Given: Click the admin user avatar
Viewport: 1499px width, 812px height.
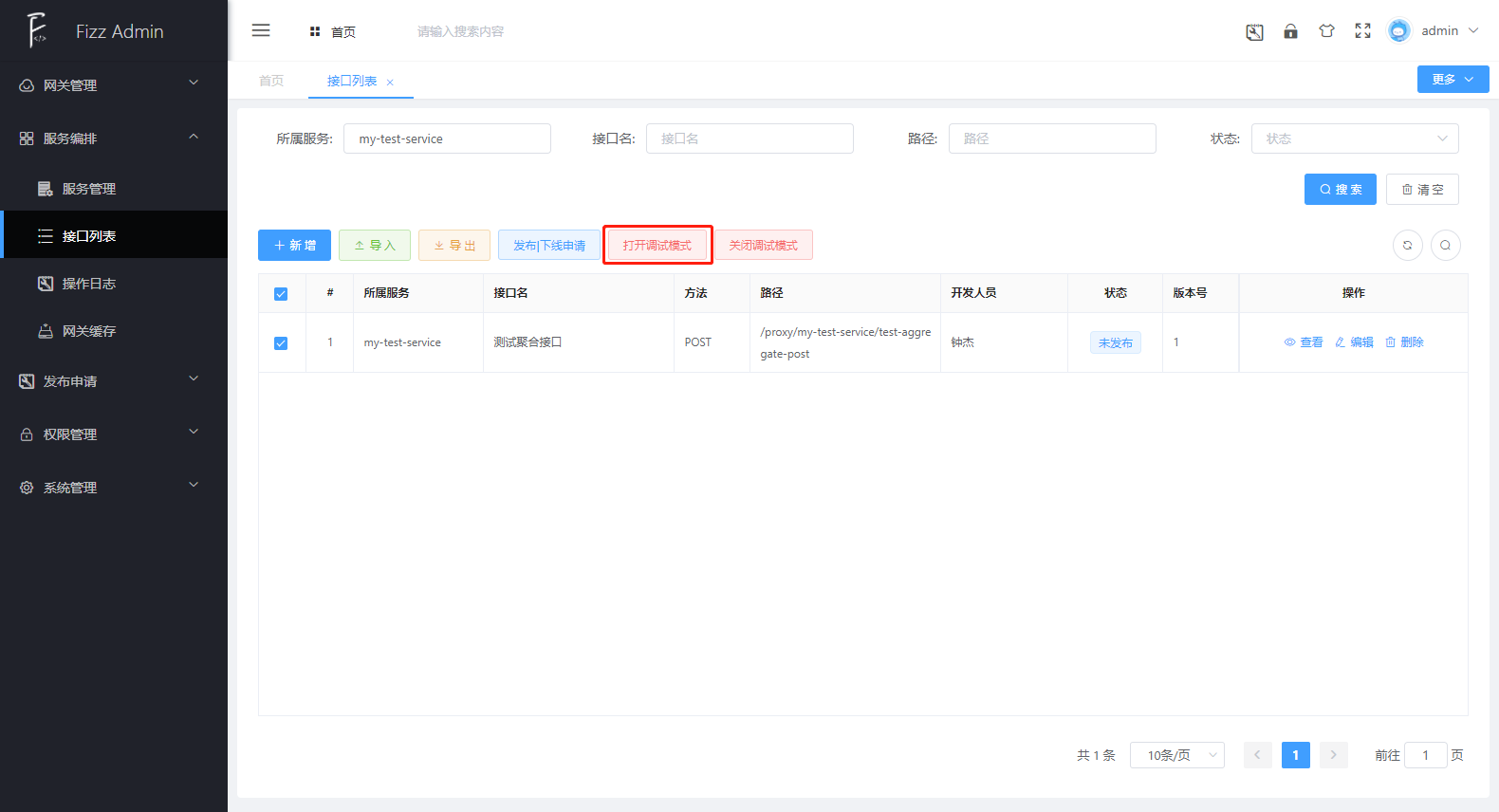Looking at the screenshot, I should click(1398, 31).
